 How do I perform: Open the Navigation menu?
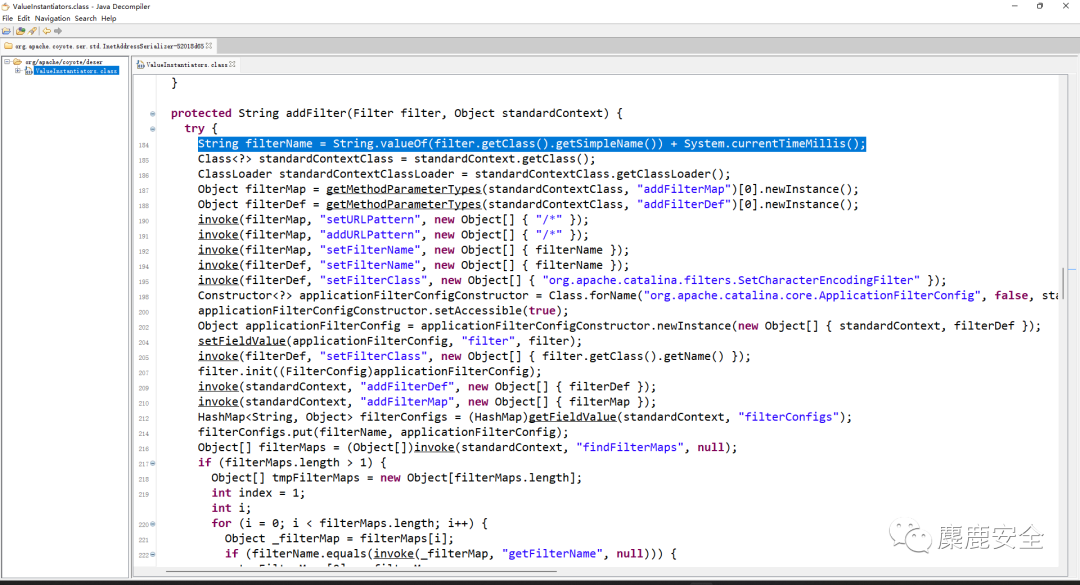click(52, 19)
